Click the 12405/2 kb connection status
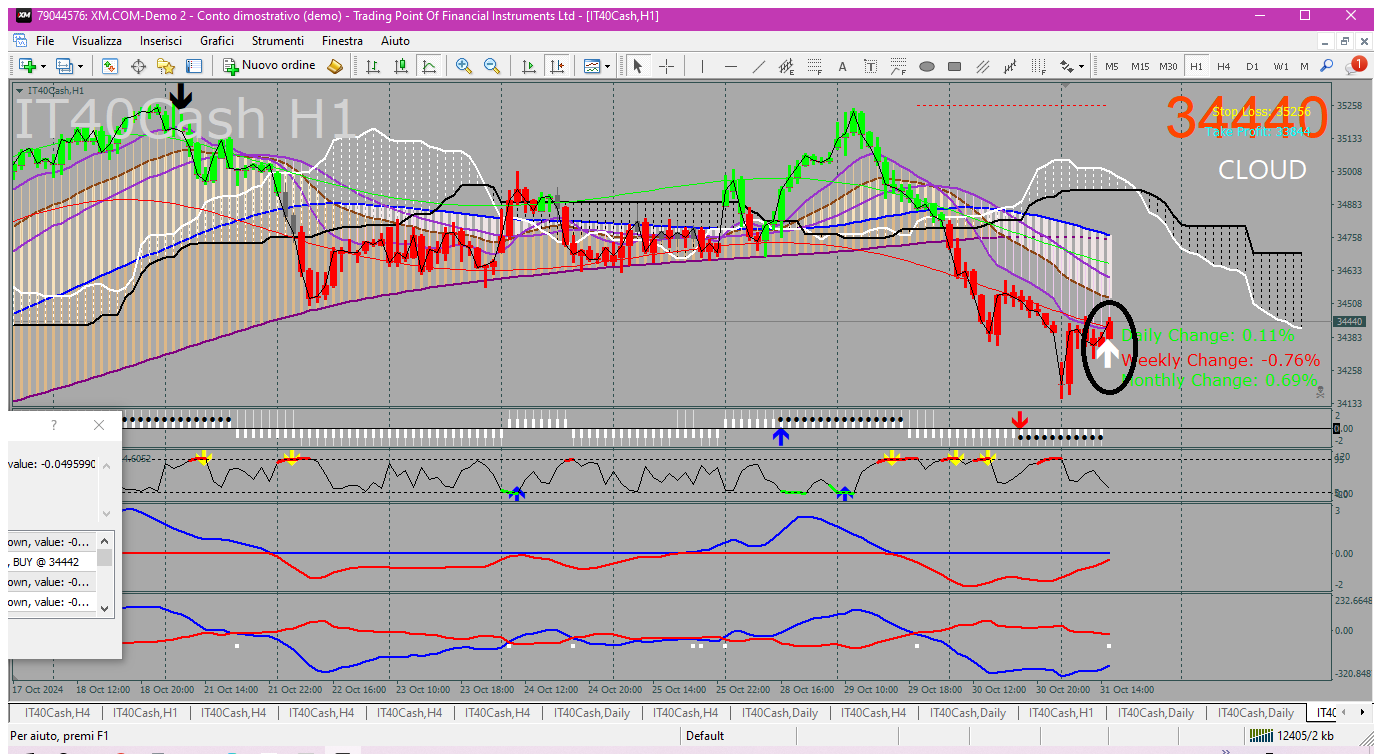This screenshot has width=1382, height=754. pos(1292,736)
